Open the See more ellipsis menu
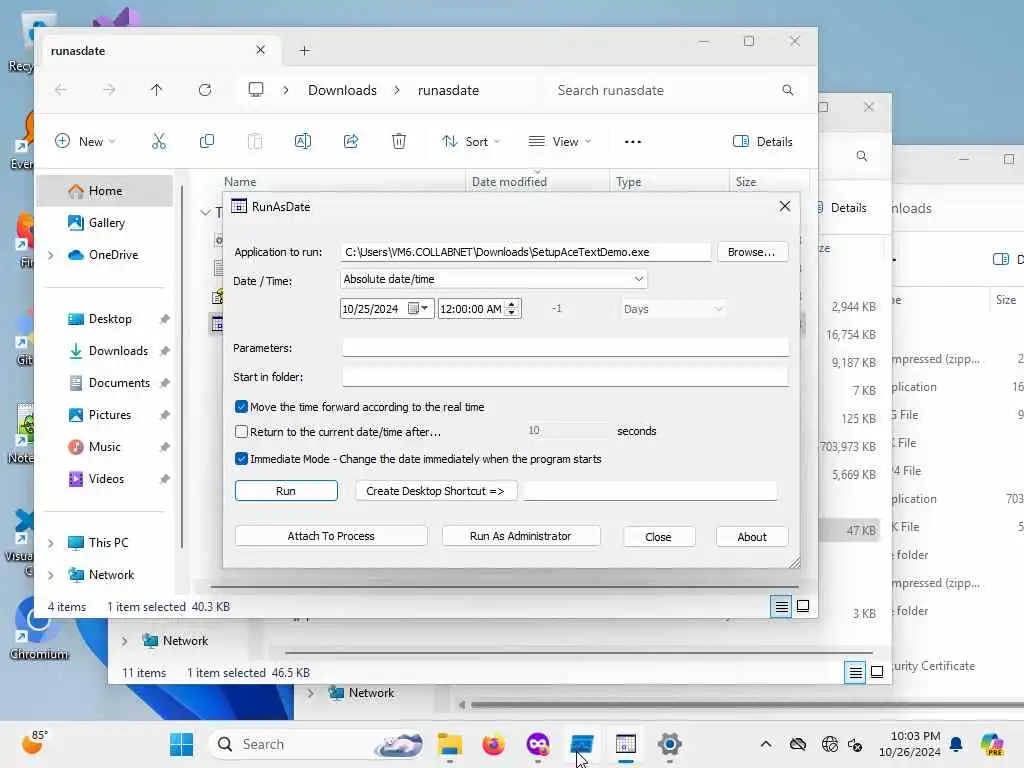Screen dimensions: 1024x768 click(x=632, y=142)
